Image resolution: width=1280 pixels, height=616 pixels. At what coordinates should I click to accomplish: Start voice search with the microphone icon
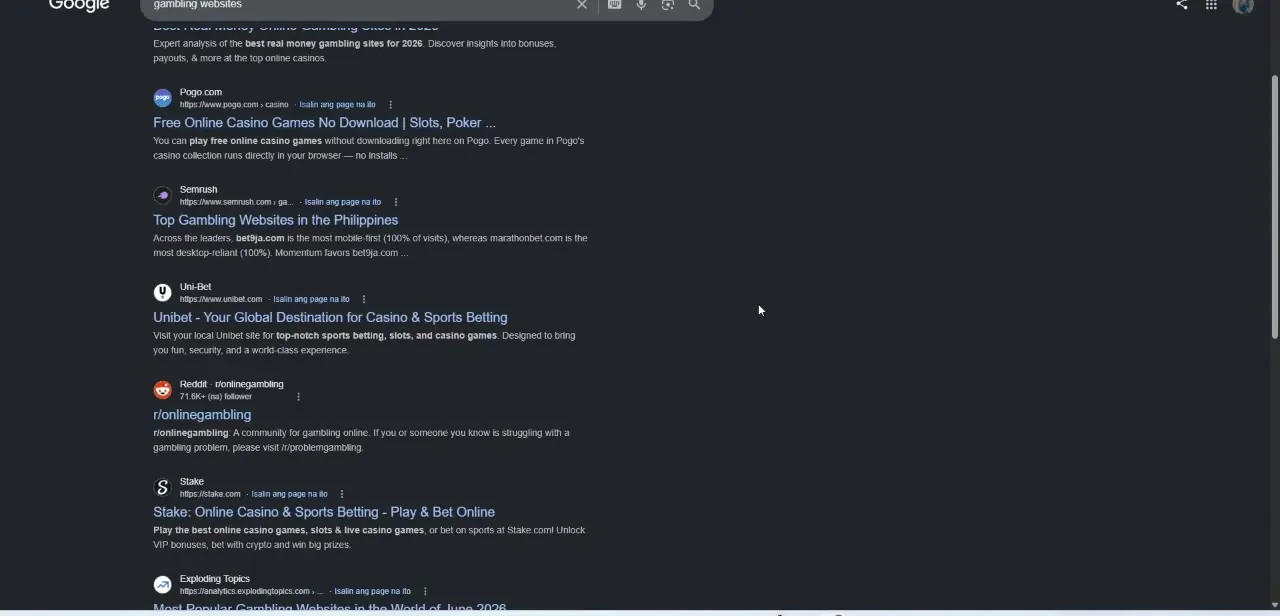[x=641, y=5]
